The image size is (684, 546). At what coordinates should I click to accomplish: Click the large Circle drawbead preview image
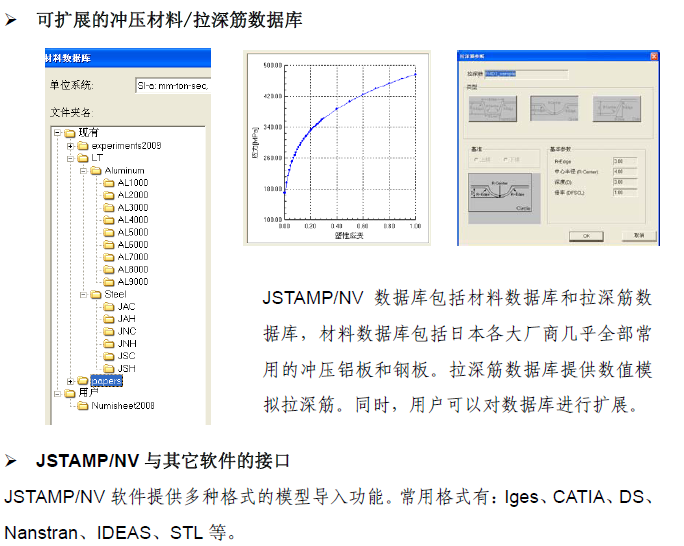point(500,192)
